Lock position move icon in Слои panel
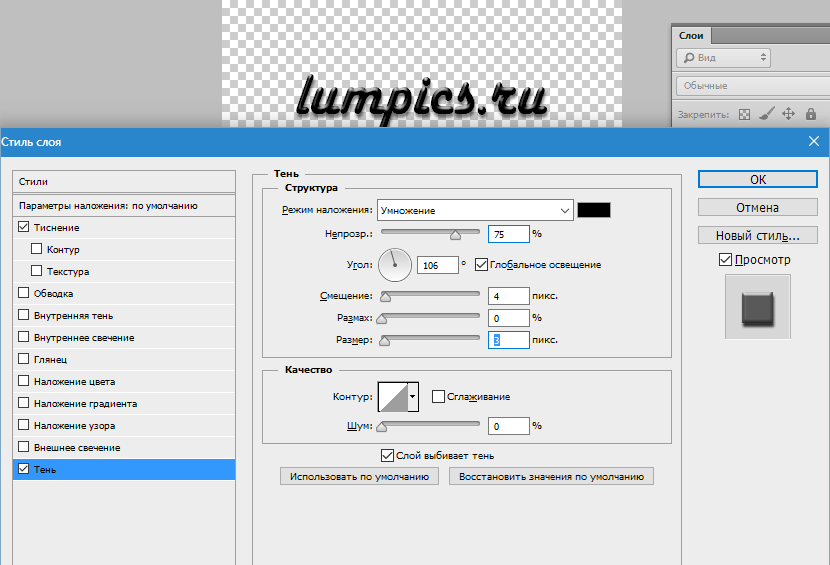Image resolution: width=830 pixels, height=565 pixels. (788, 114)
